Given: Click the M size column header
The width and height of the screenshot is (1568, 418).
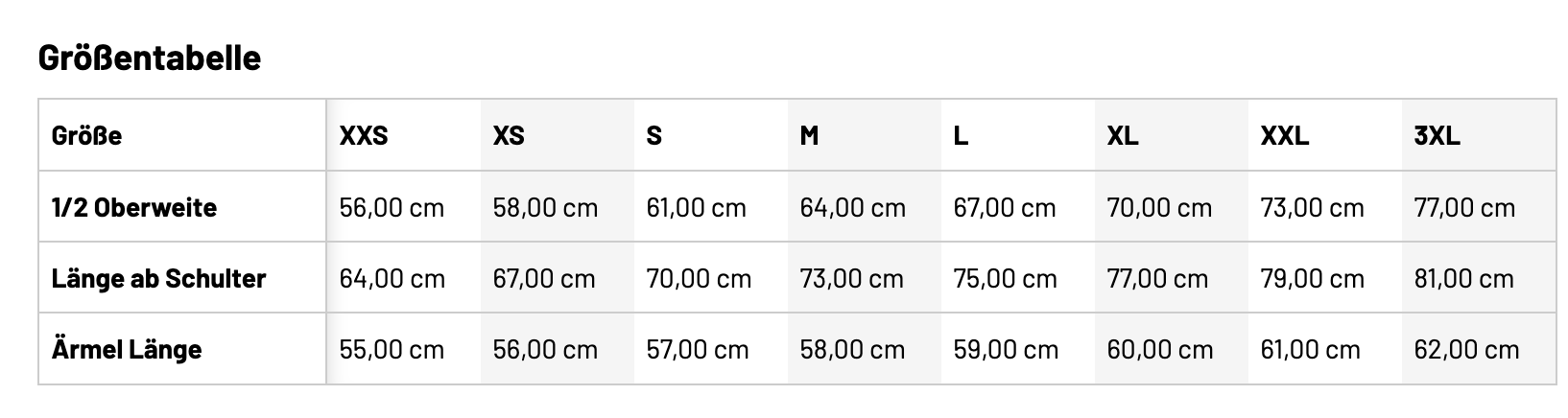Looking at the screenshot, I should click(x=809, y=136).
